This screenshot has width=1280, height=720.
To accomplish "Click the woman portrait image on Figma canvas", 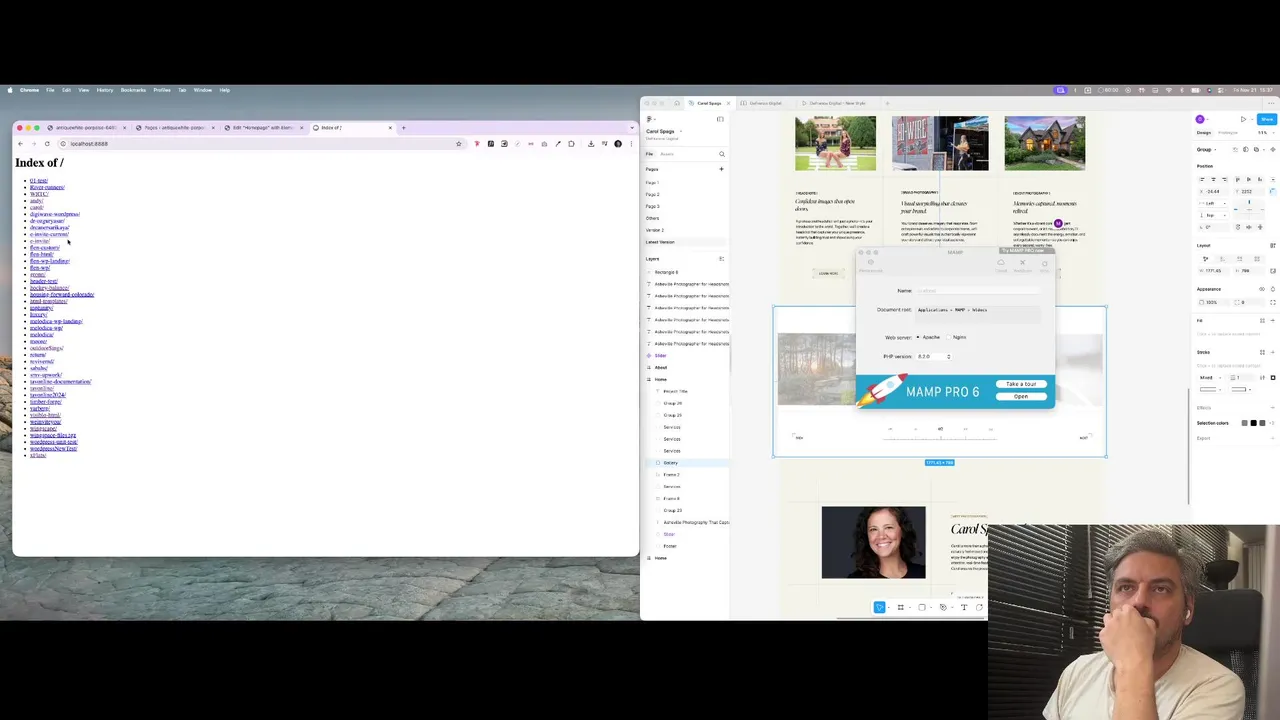I will 874,543.
